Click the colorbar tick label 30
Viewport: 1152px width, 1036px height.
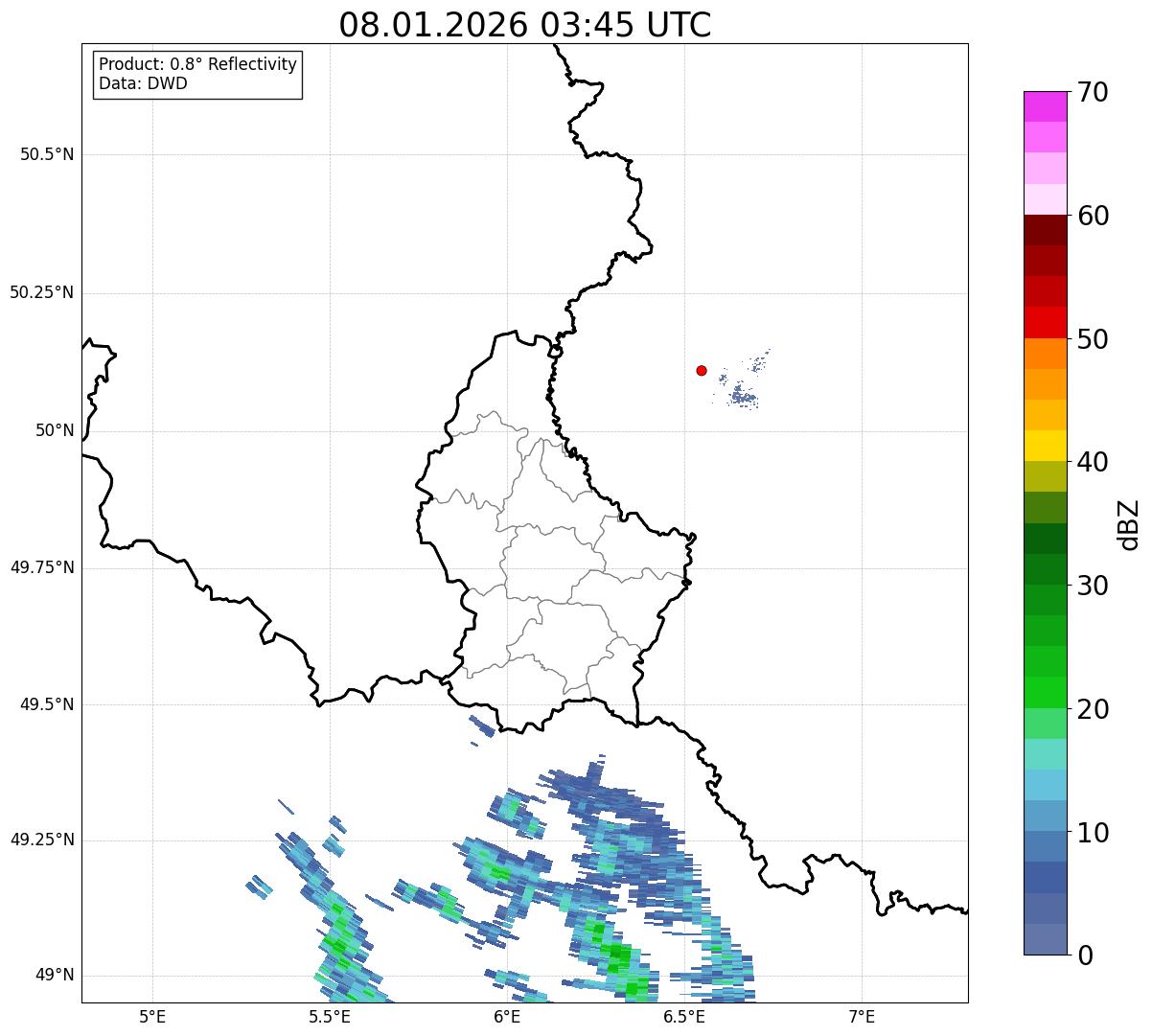click(x=1094, y=586)
